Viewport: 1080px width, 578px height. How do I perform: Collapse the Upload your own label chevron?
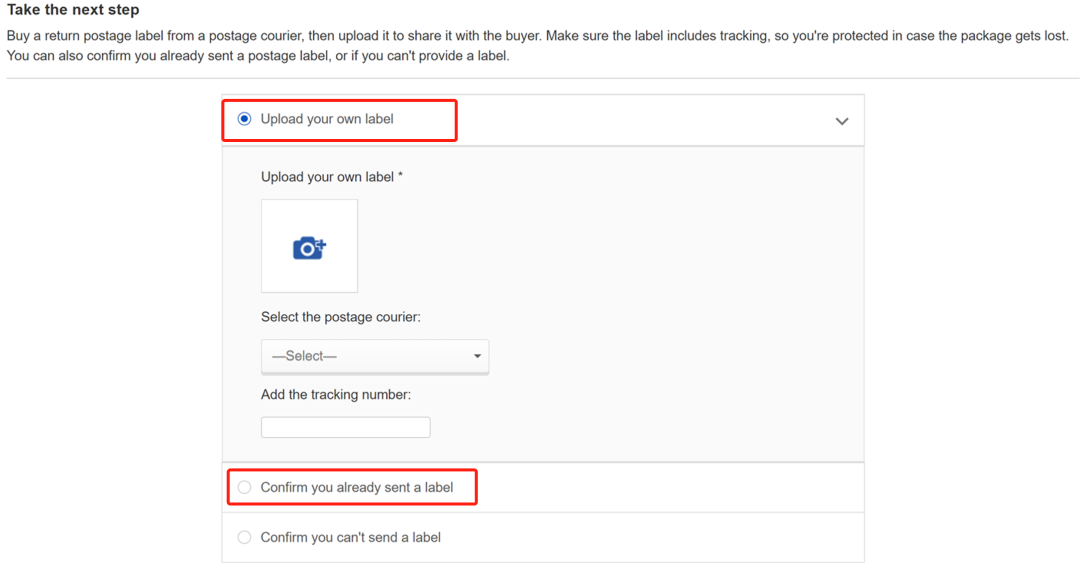pos(842,121)
